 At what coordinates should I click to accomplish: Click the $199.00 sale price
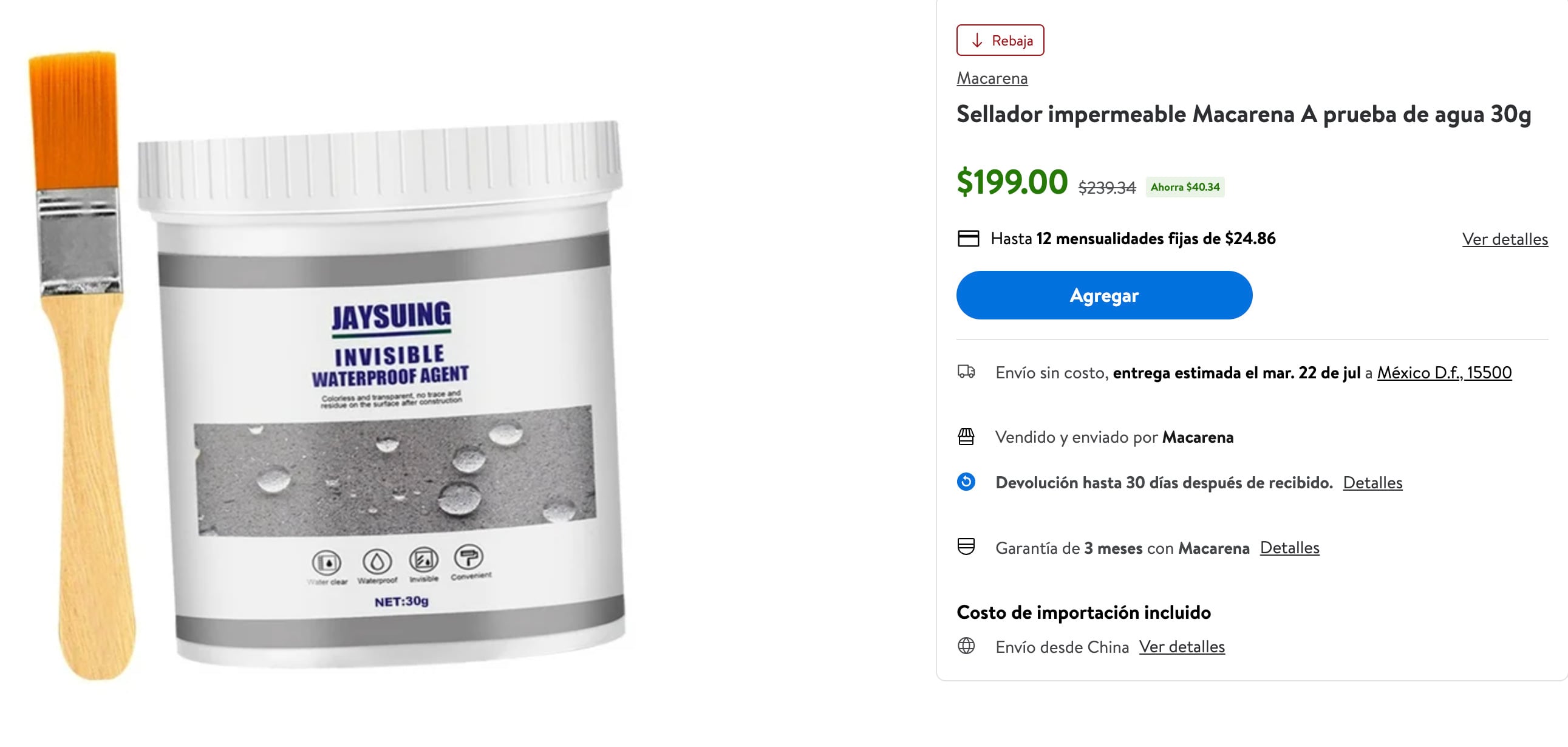click(x=1012, y=182)
